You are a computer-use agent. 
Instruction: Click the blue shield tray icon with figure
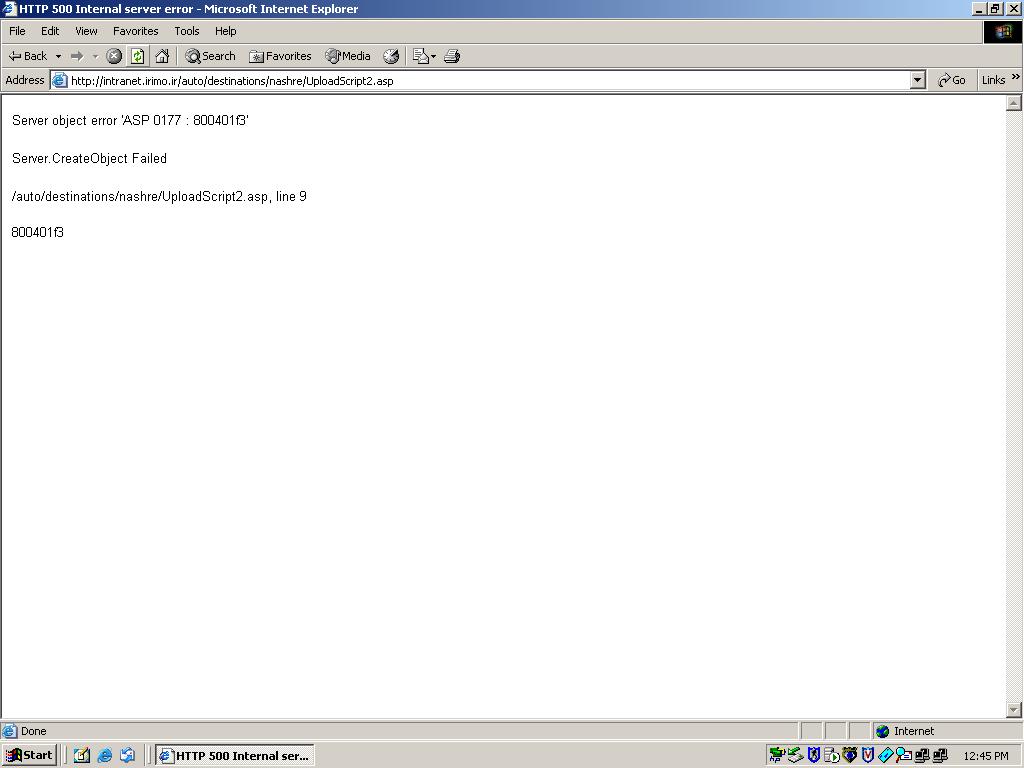(x=813, y=756)
